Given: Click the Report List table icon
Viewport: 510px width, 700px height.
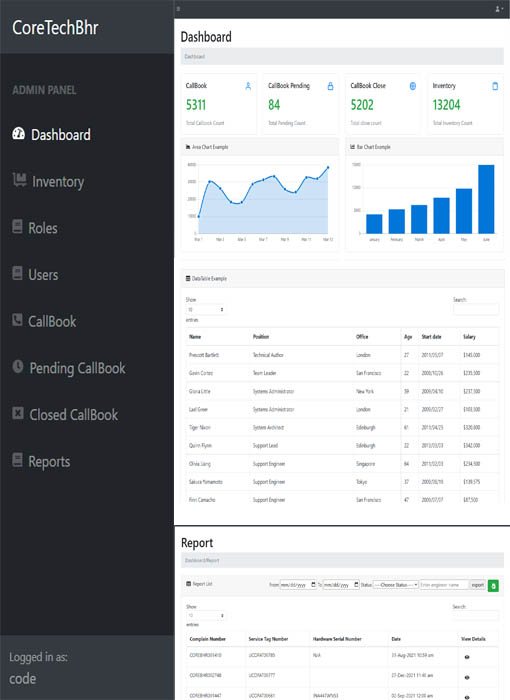Looking at the screenshot, I should (188, 584).
